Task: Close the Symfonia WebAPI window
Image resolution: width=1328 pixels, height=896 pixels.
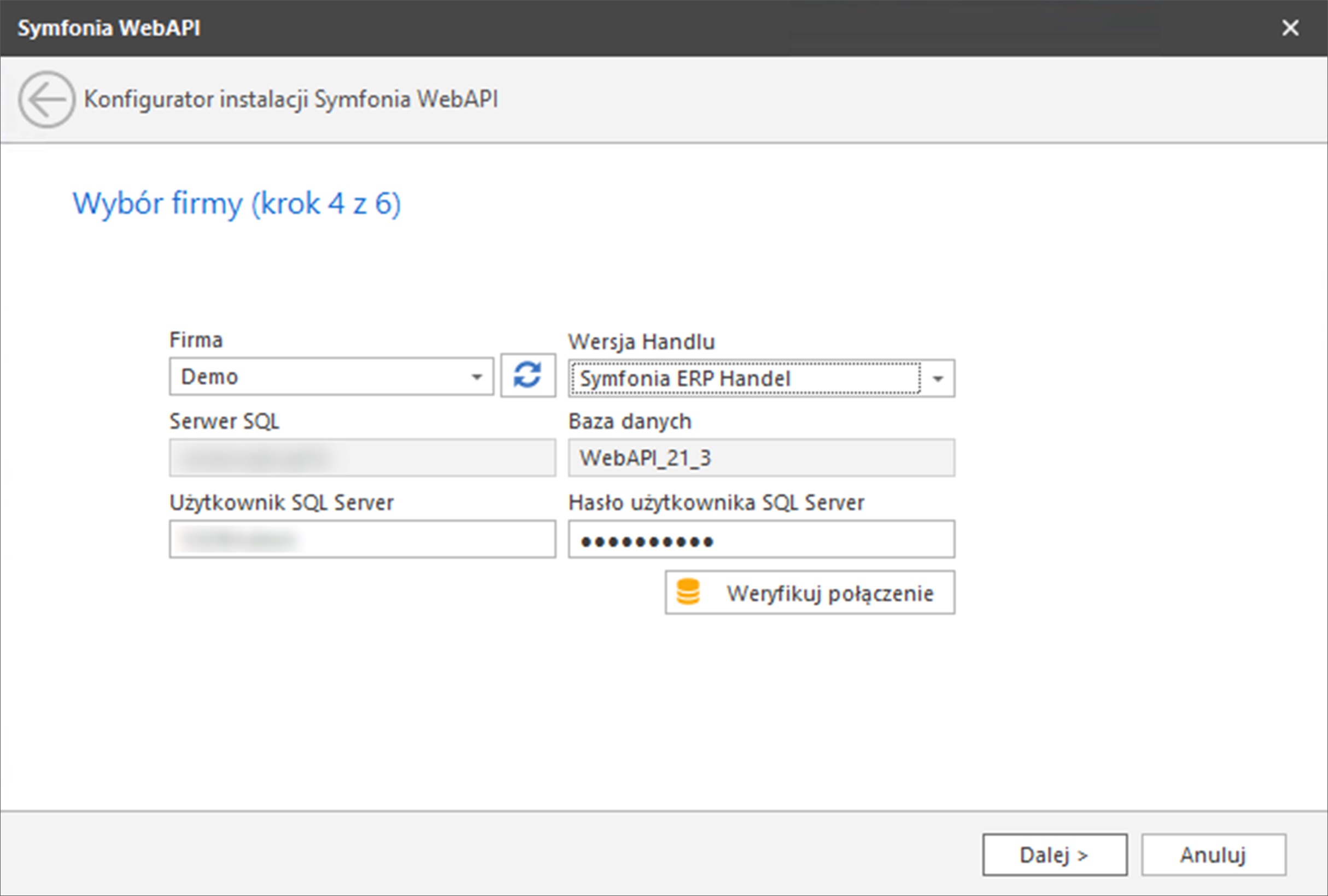Action: click(x=1290, y=27)
